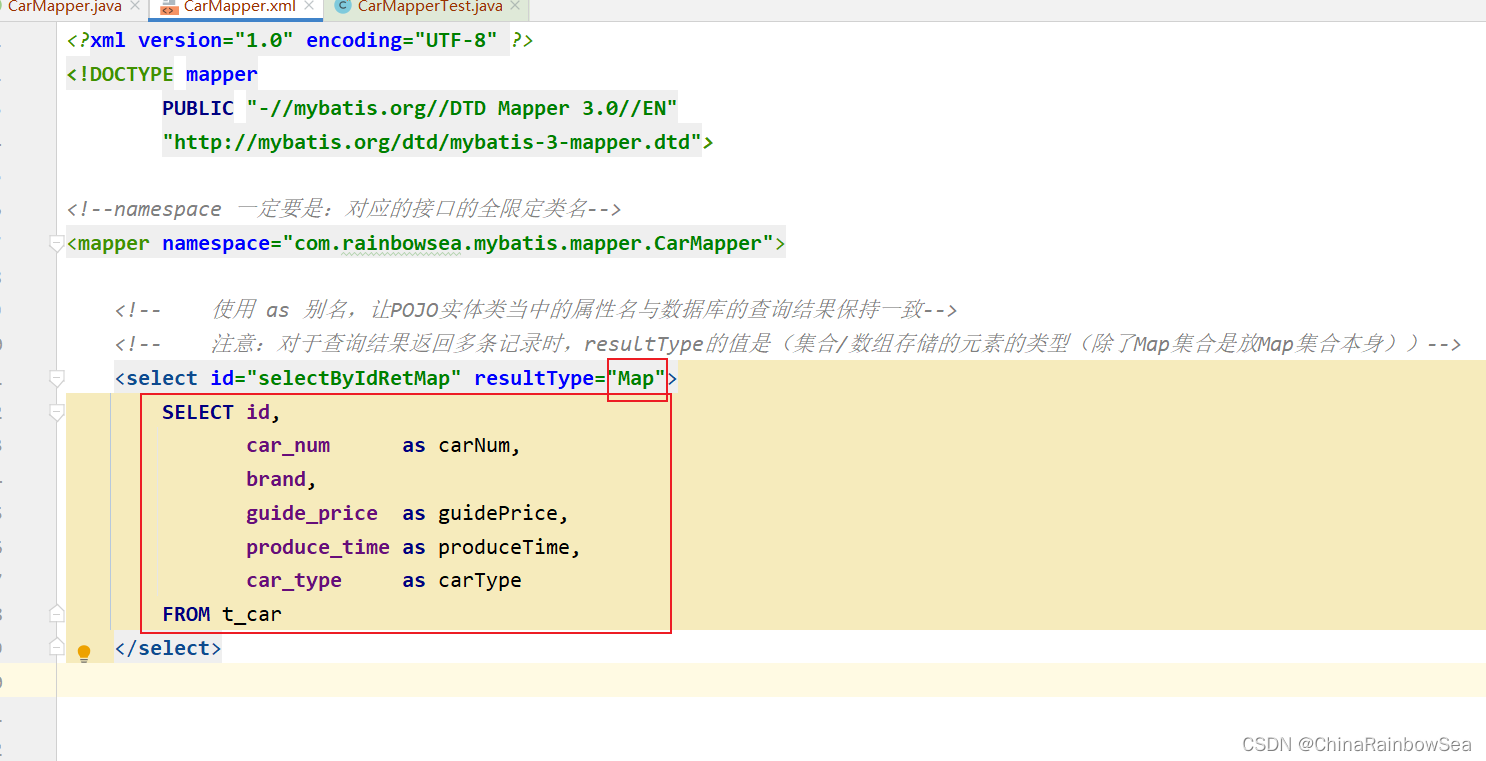
Task: Collapse the mapper namespace element fold
Action: pos(57,244)
